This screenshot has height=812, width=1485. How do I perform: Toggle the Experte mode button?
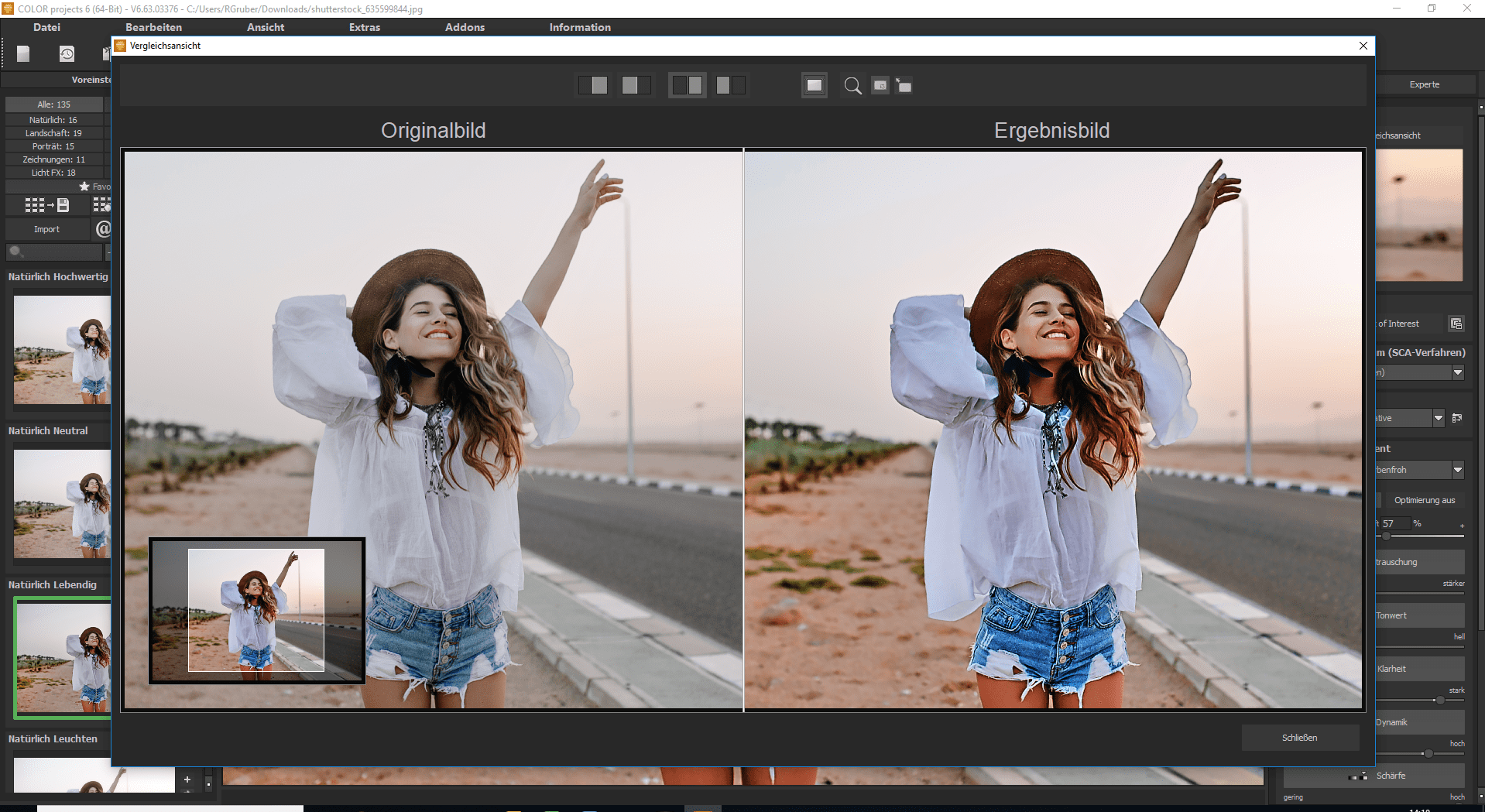1425,84
